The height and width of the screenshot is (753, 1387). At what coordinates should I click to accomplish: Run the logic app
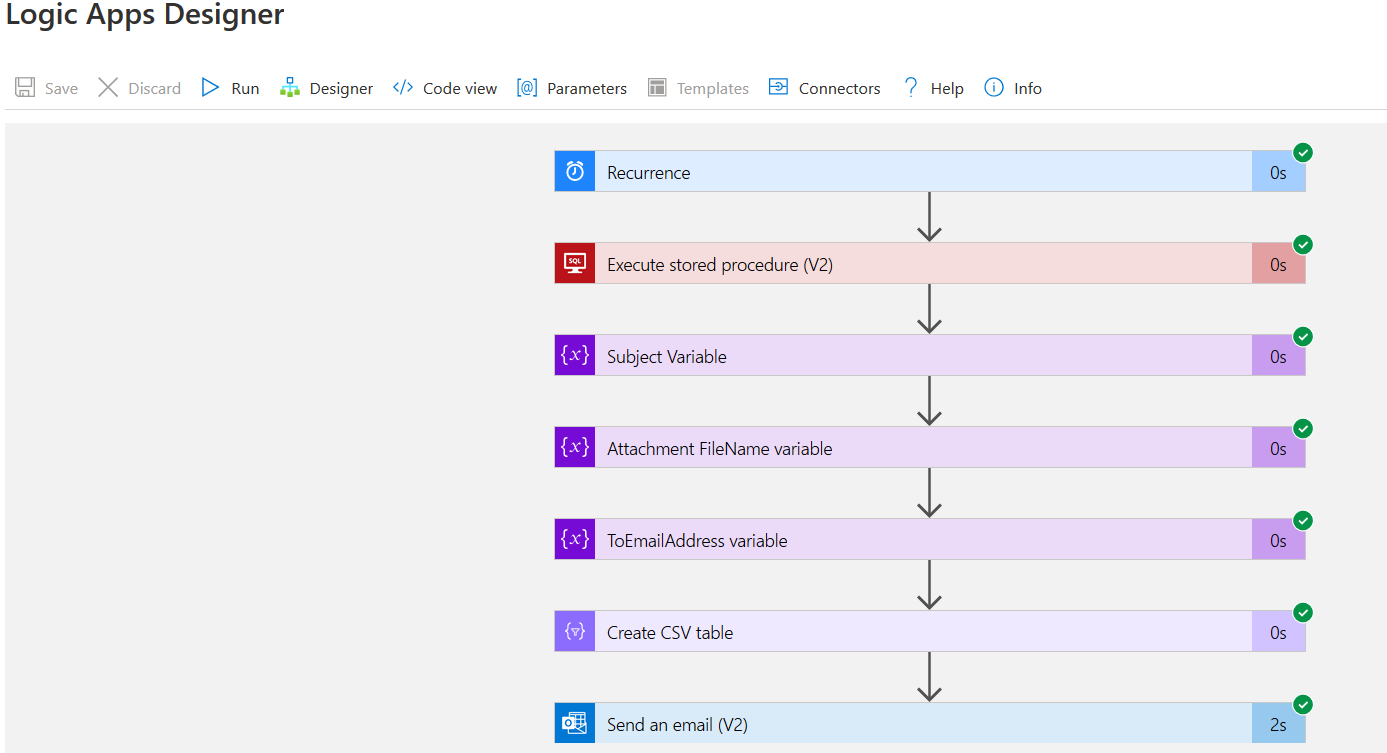click(230, 88)
